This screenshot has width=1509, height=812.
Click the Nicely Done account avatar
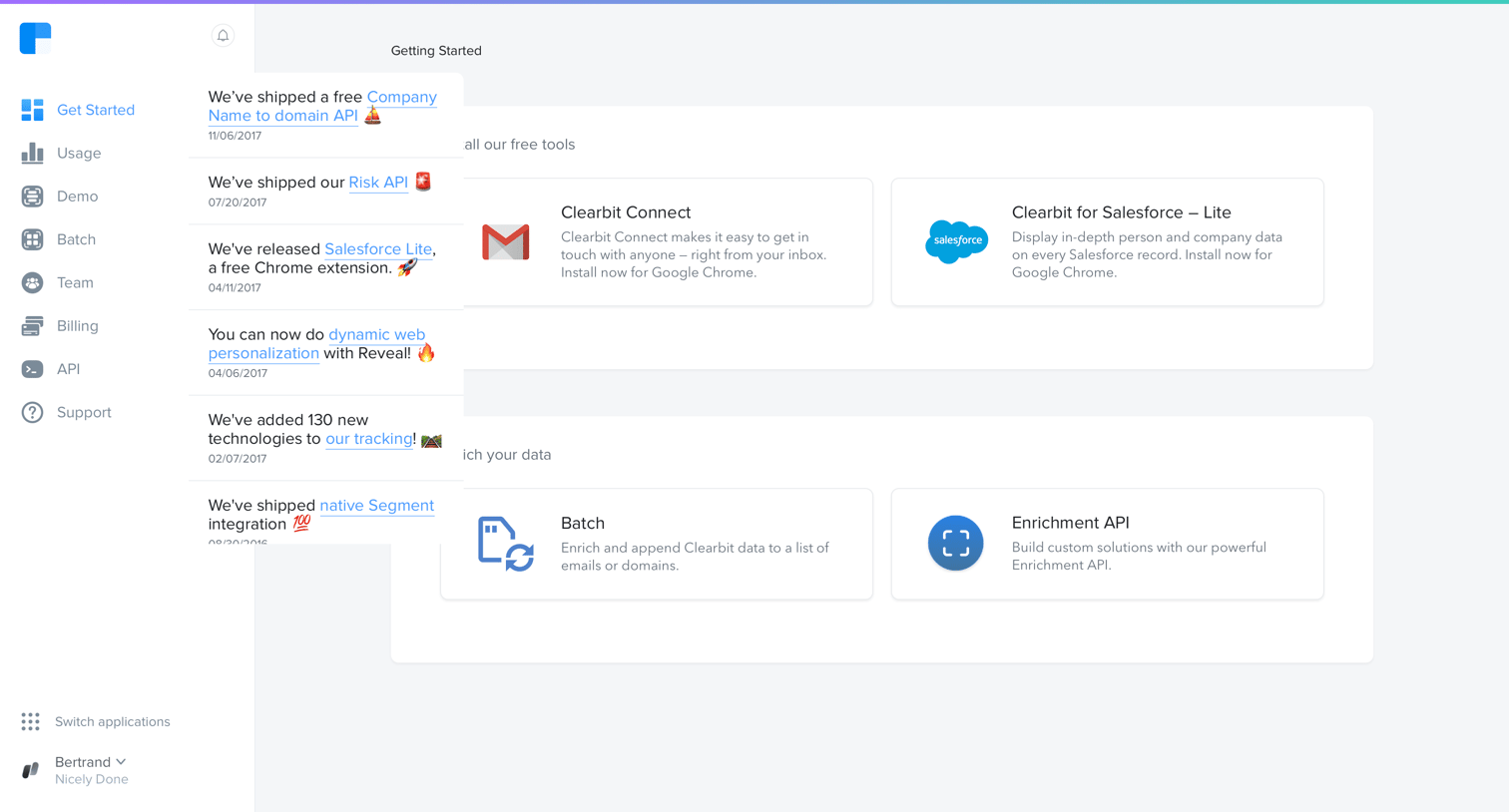pyautogui.click(x=31, y=770)
